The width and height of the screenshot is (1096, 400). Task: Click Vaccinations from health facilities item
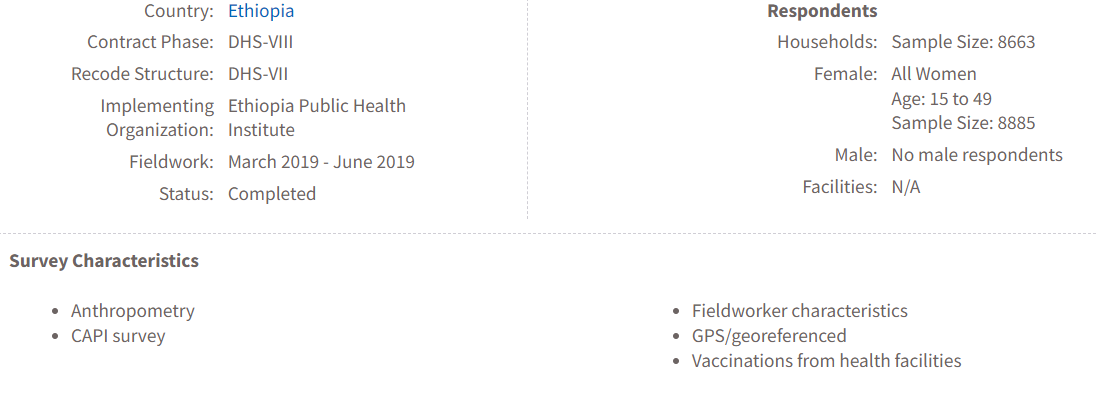827,361
